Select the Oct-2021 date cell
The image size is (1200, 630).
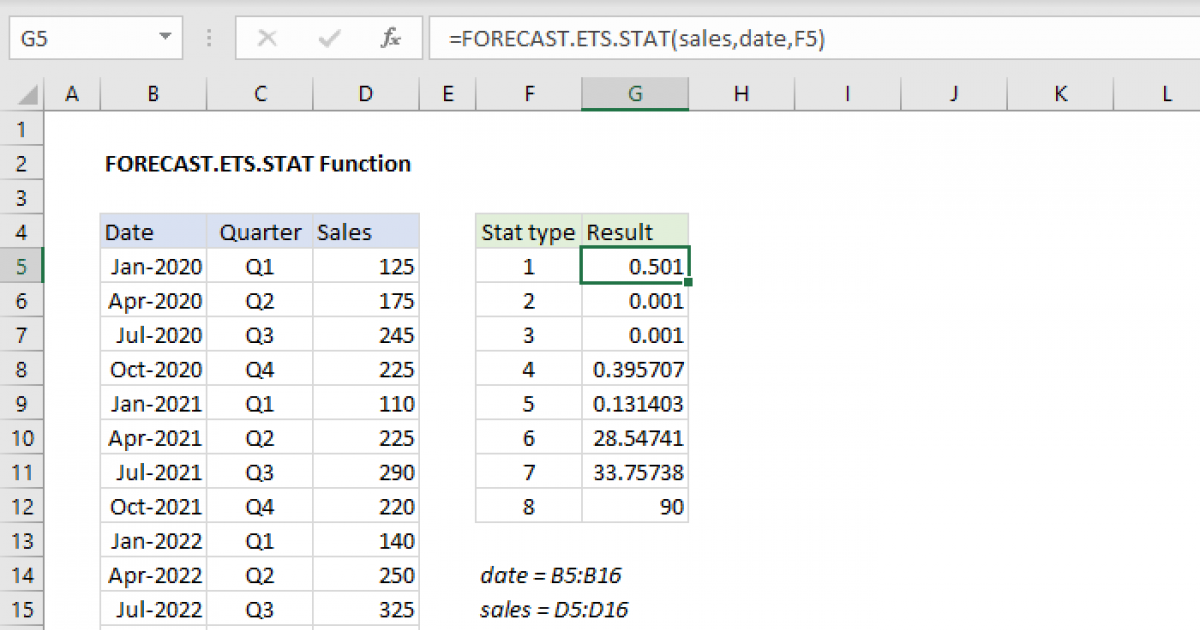(x=152, y=506)
